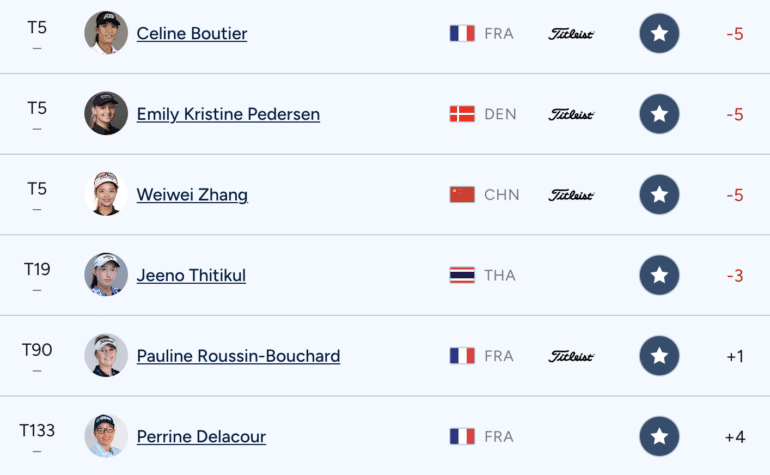
Task: Open Celine Boutier player profile
Action: [192, 33]
